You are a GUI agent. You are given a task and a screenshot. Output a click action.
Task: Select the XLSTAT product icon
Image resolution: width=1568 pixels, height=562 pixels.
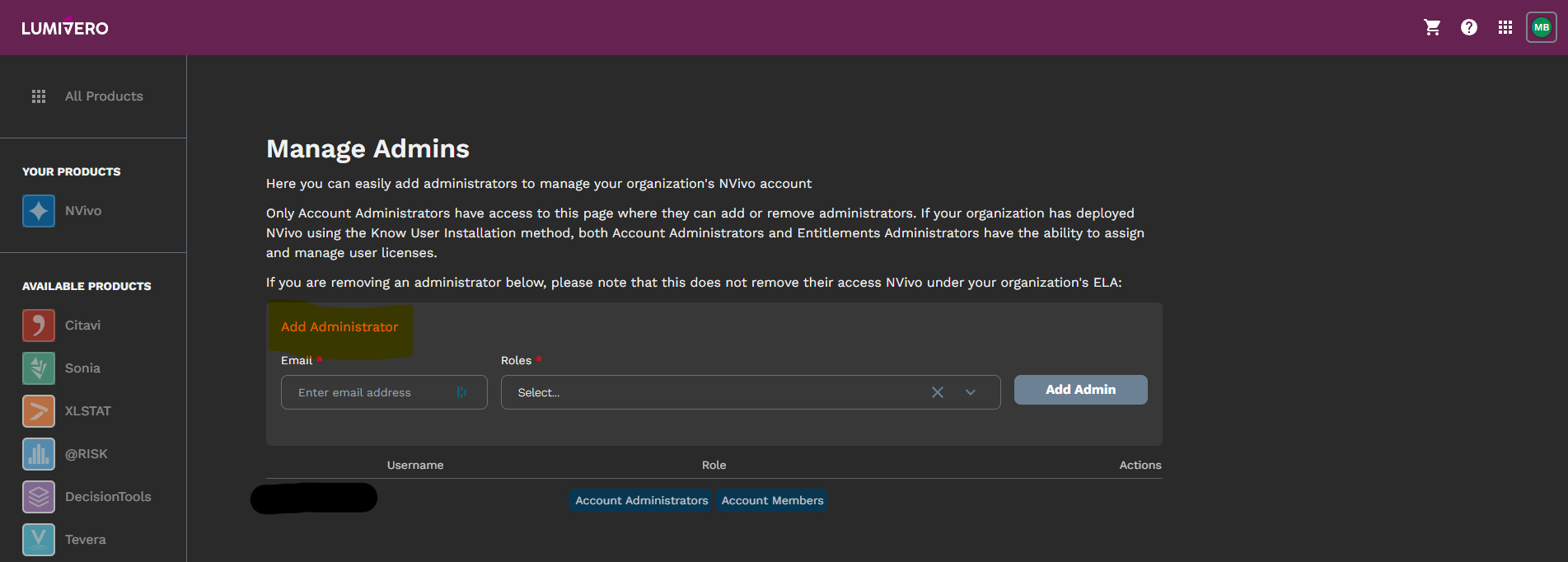[x=39, y=411]
